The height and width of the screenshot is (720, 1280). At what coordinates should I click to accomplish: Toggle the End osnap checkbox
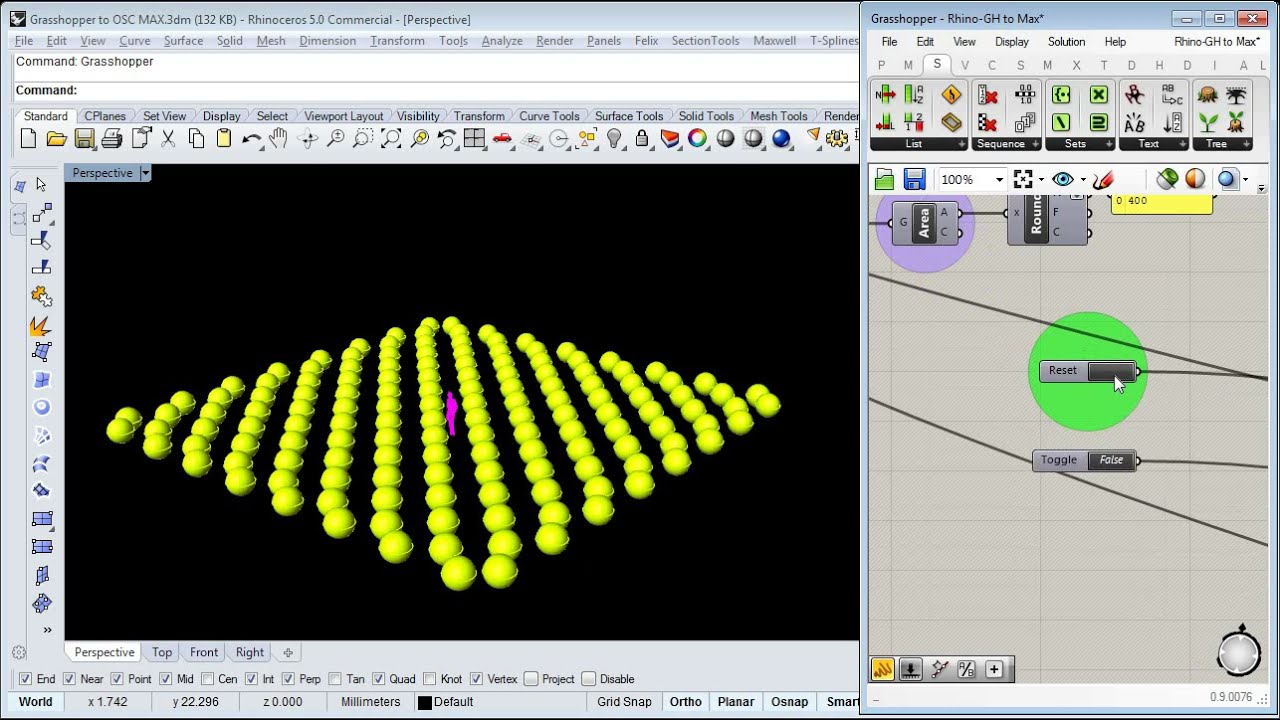tap(25, 679)
